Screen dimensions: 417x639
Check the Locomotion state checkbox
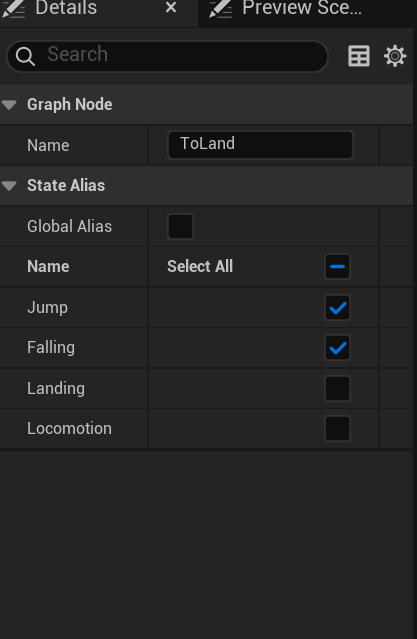click(337, 428)
